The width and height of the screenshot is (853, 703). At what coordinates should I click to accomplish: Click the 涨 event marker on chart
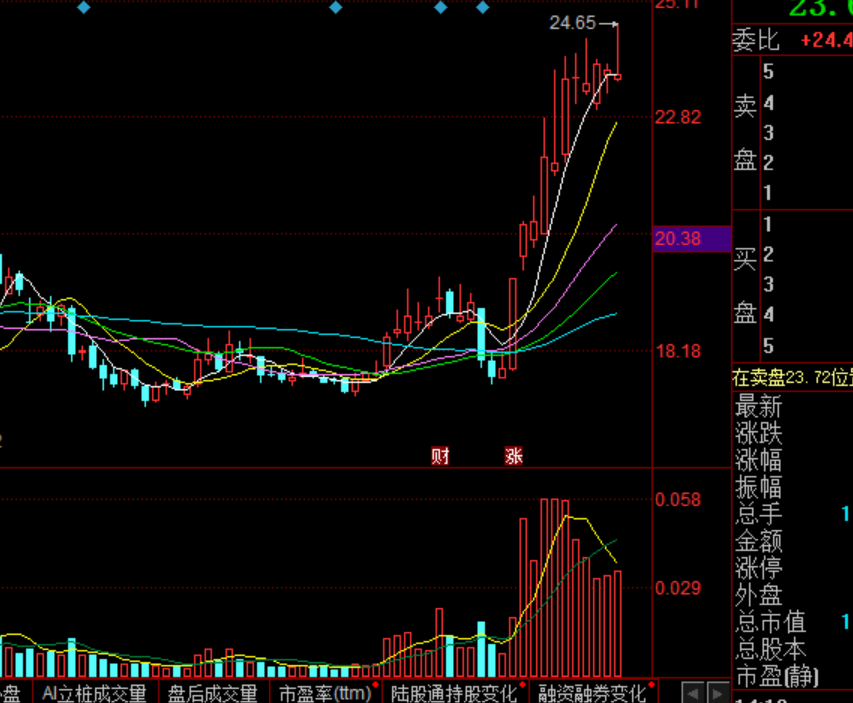click(514, 455)
